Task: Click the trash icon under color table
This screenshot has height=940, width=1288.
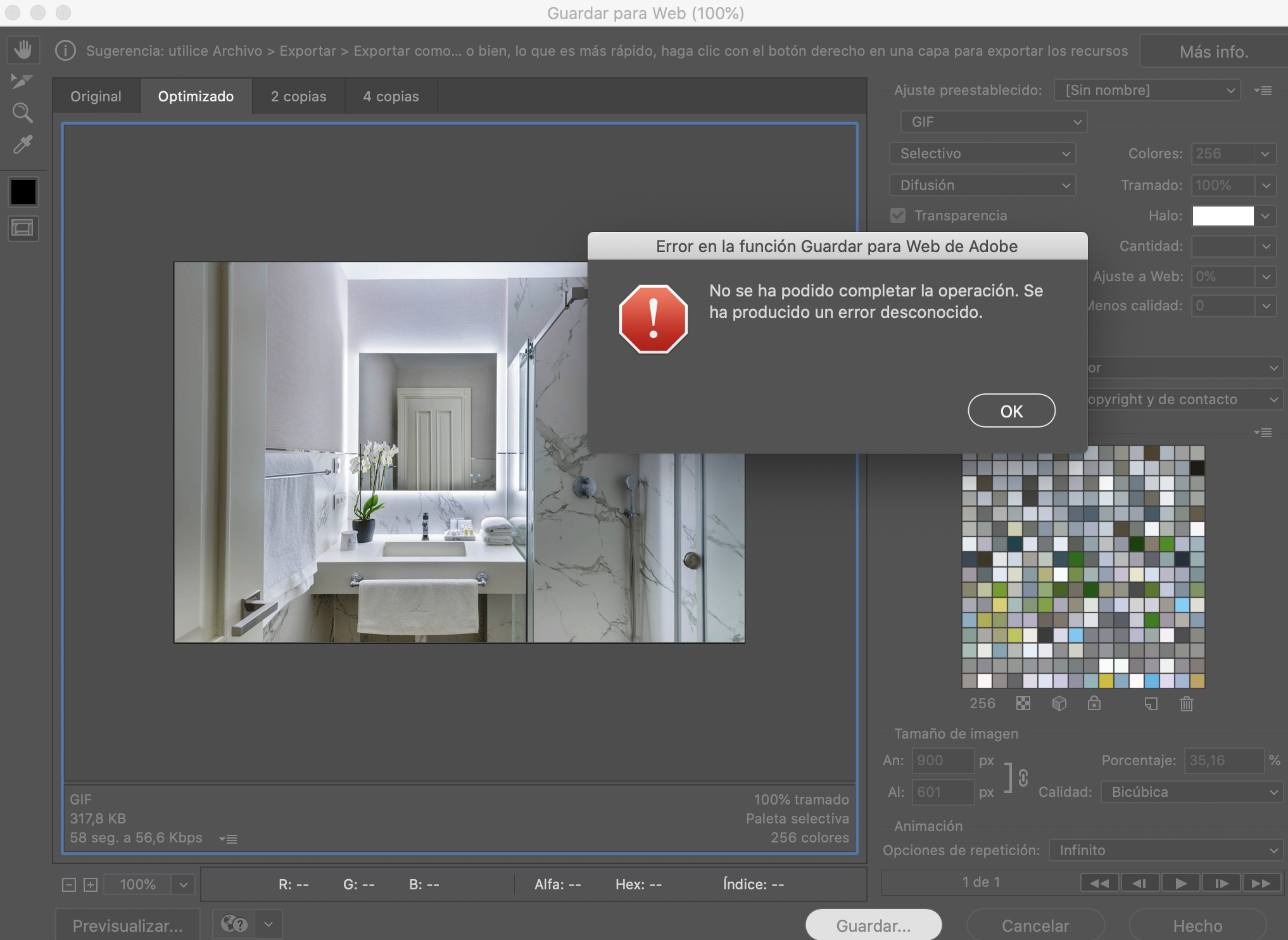Action: tap(1186, 704)
